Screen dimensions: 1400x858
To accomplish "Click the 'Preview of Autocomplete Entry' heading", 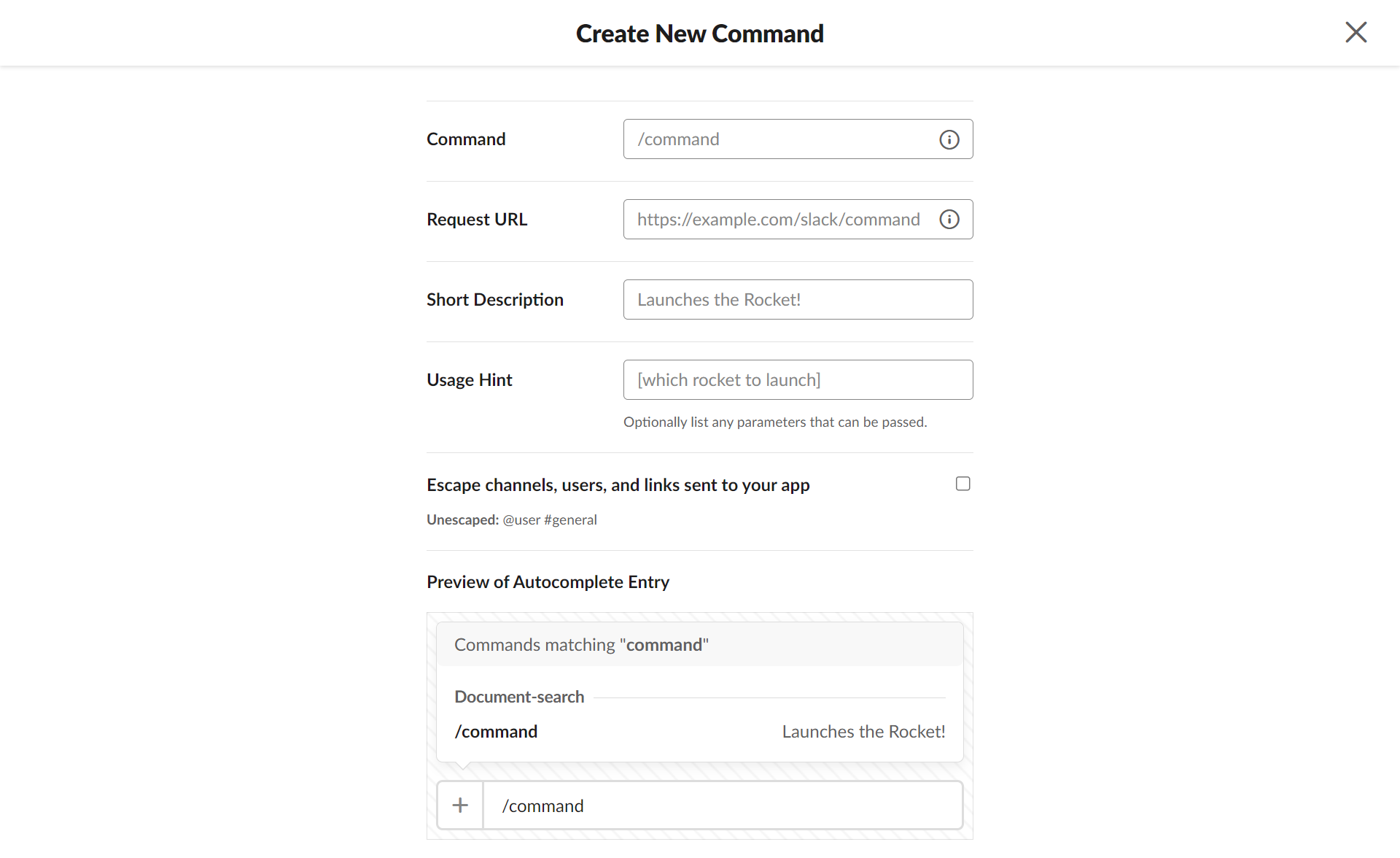I will click(548, 582).
